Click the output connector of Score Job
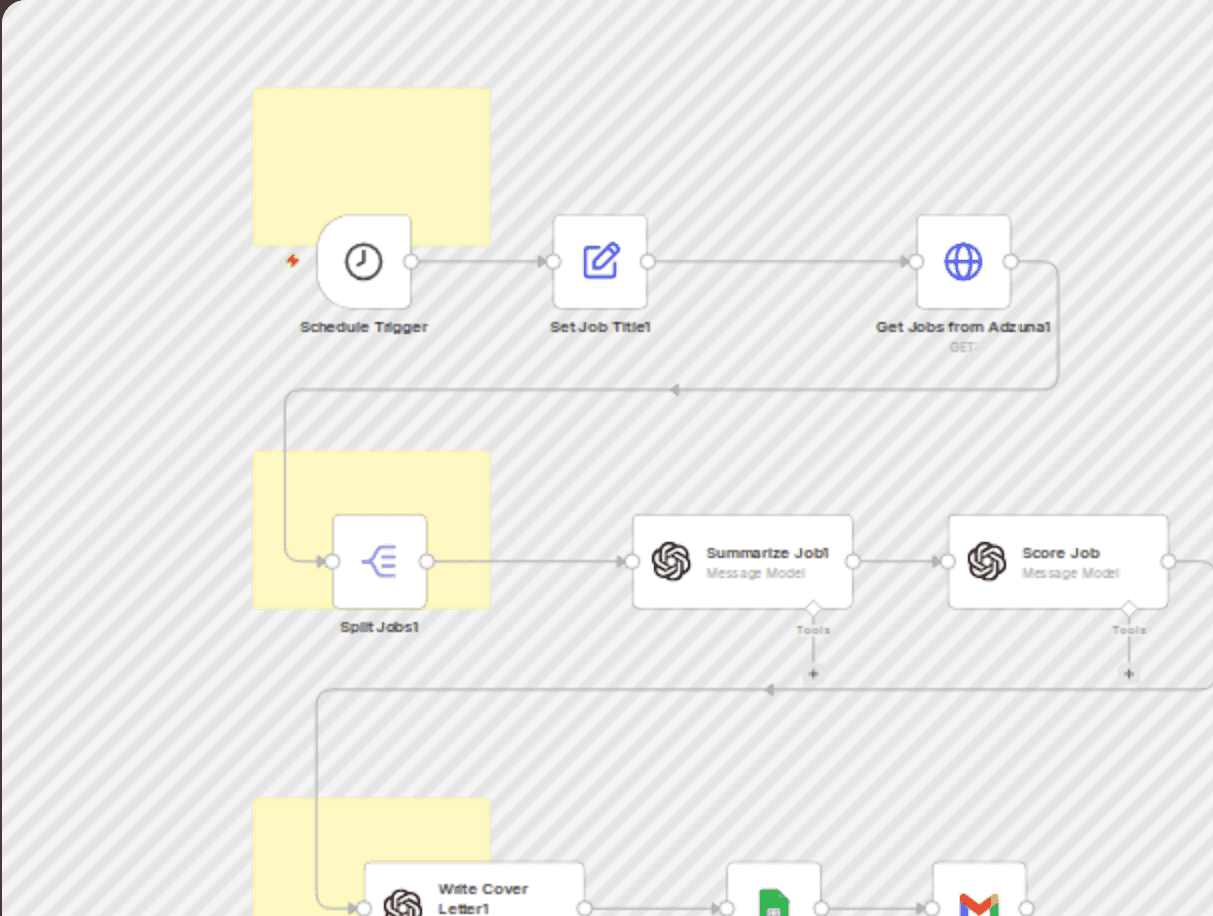The image size is (1213, 916). tap(1168, 562)
